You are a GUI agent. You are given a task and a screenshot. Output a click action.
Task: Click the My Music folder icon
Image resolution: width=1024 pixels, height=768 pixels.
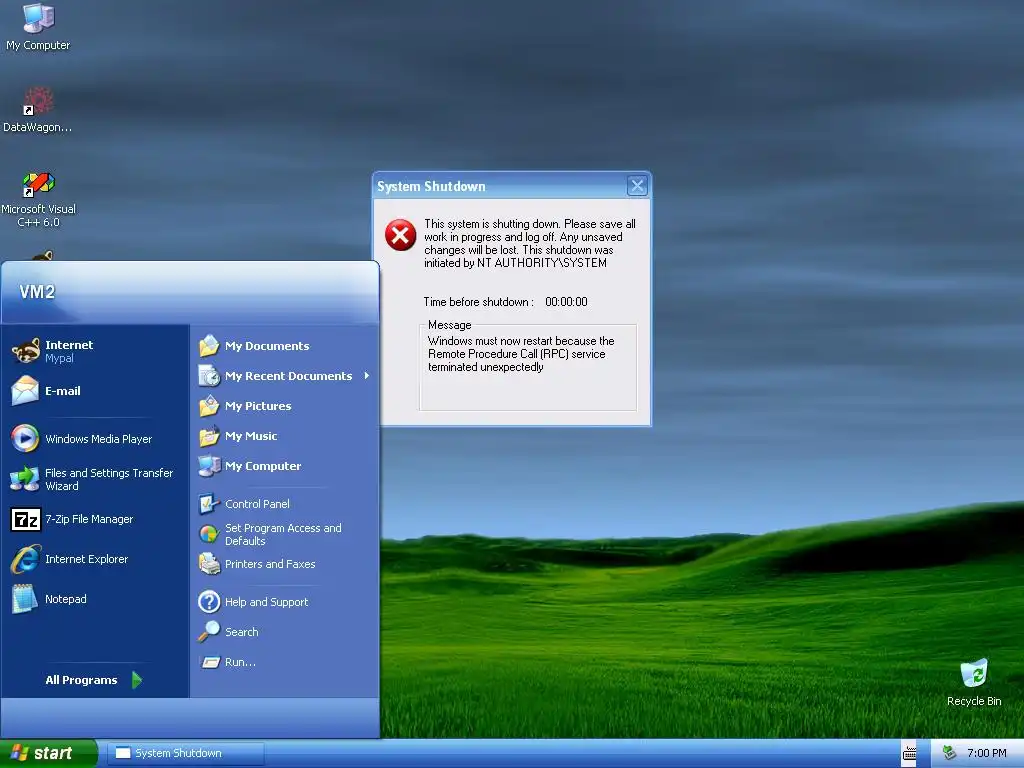point(209,436)
